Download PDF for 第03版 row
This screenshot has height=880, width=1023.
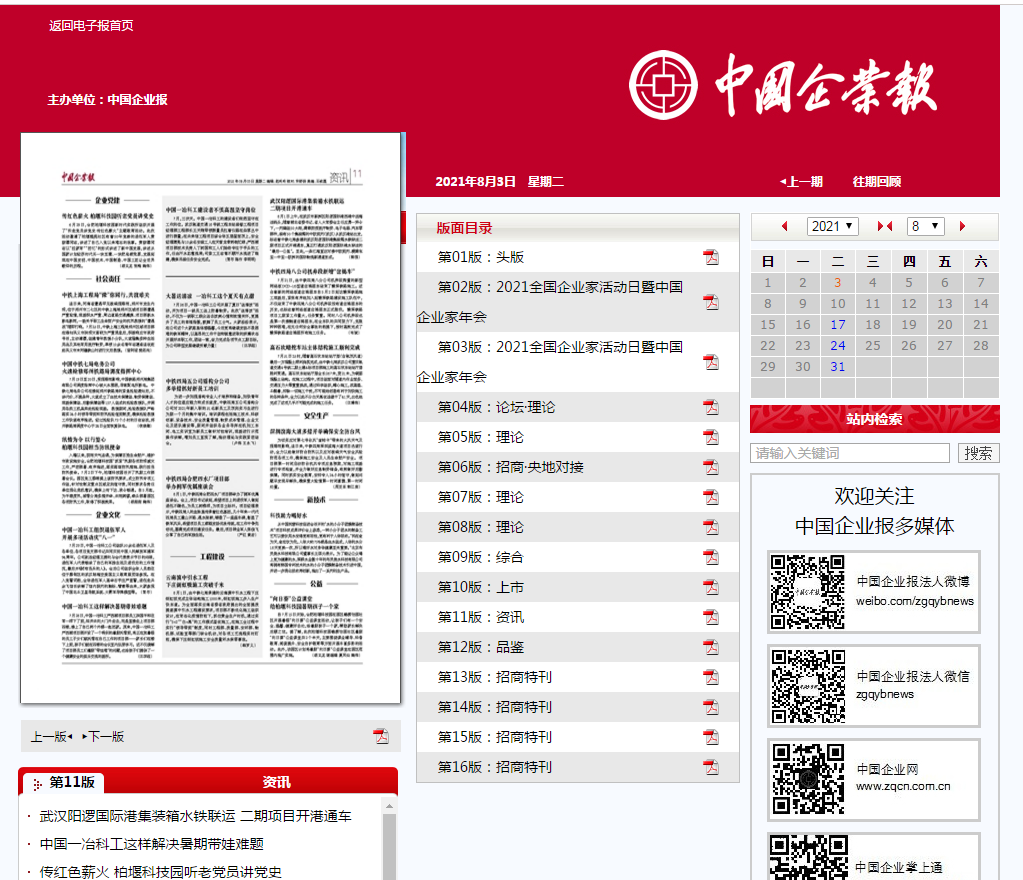pyautogui.click(x=710, y=362)
